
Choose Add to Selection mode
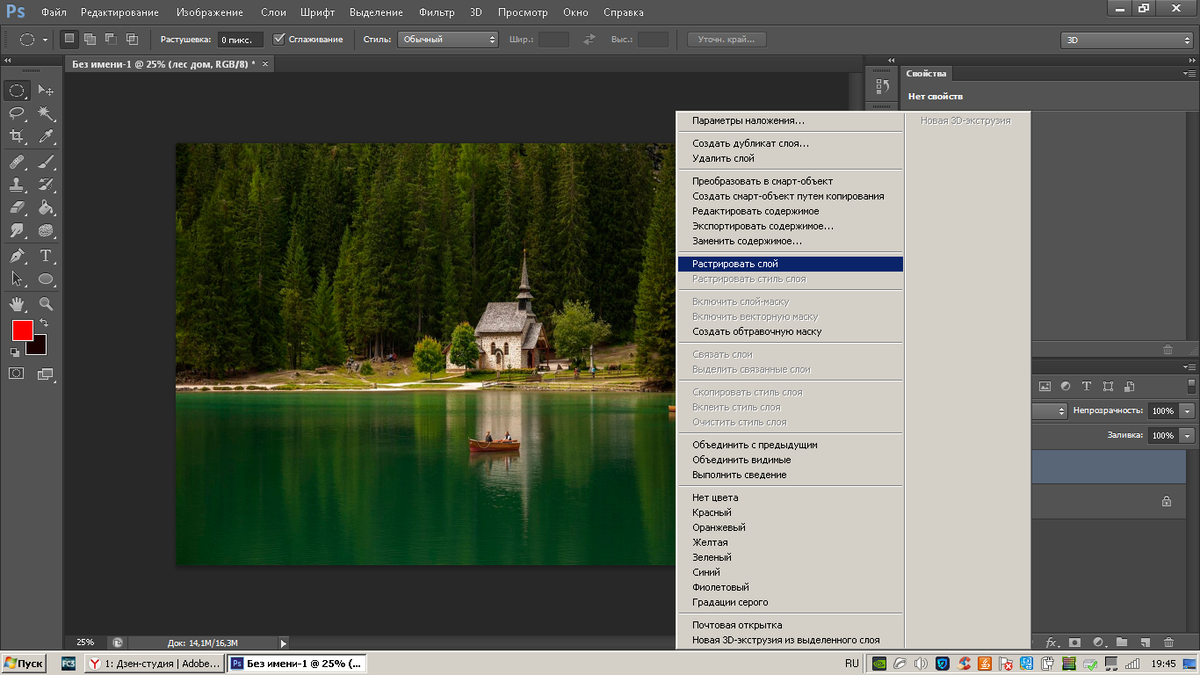pyautogui.click(x=90, y=39)
